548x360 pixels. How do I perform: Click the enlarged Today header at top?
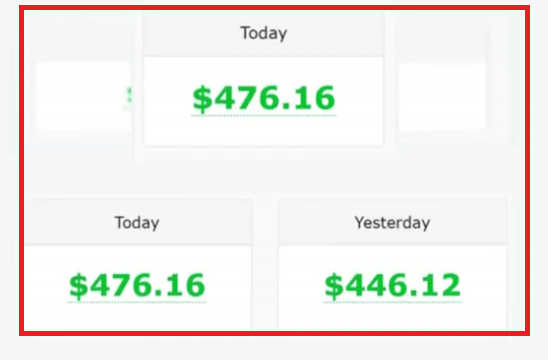(264, 34)
